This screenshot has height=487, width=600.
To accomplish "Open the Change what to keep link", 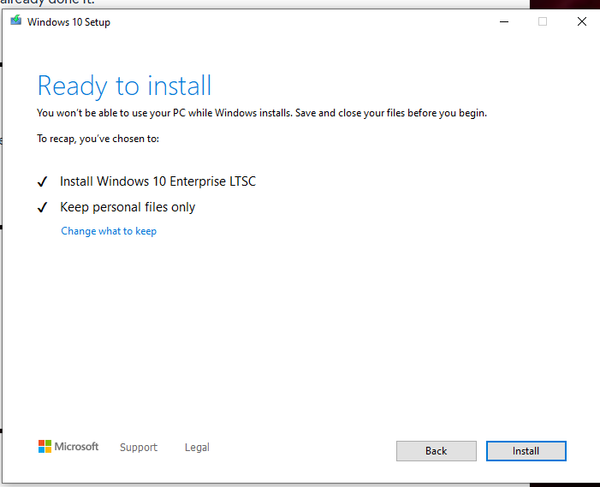I will point(109,231).
